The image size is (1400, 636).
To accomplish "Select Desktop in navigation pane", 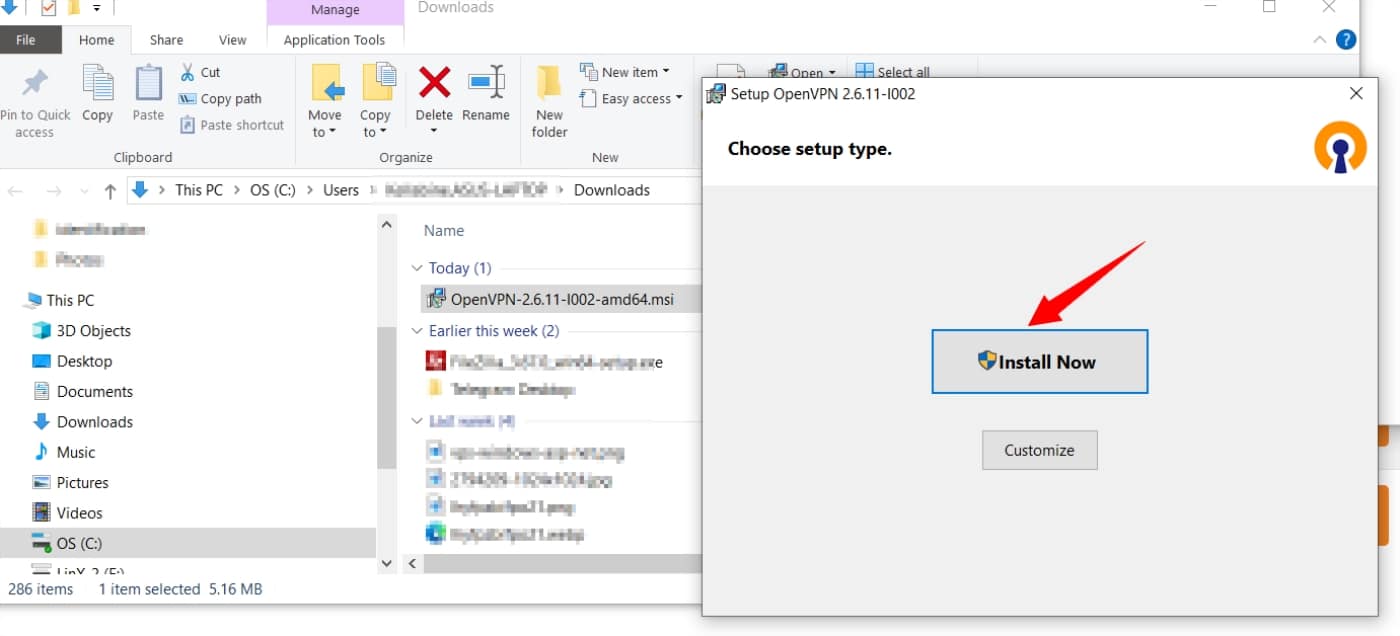I will [x=84, y=361].
